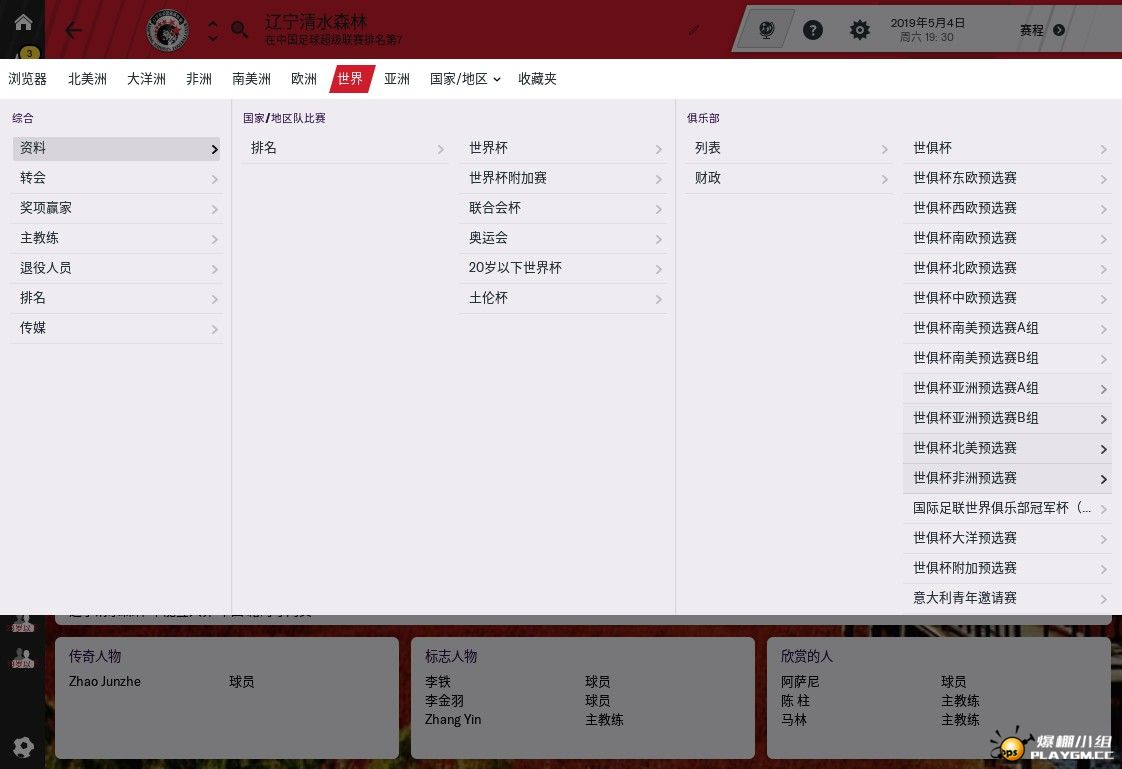Click the Home icon in the sidebar
This screenshot has width=1122, height=769.
[22, 22]
